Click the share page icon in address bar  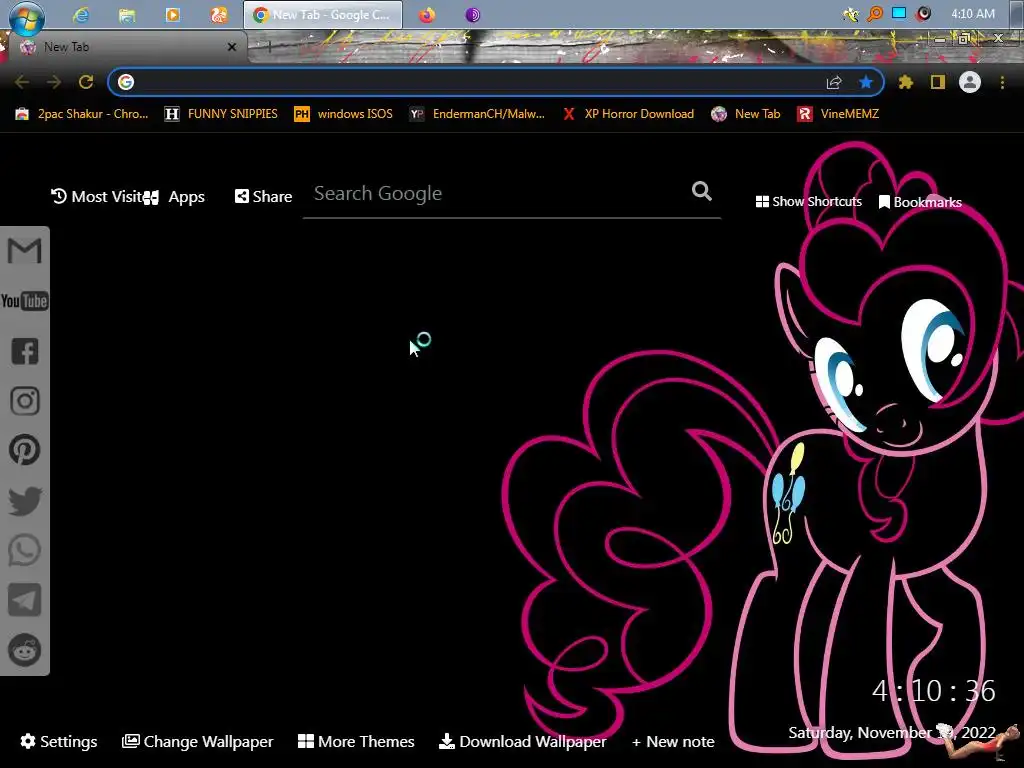[834, 82]
